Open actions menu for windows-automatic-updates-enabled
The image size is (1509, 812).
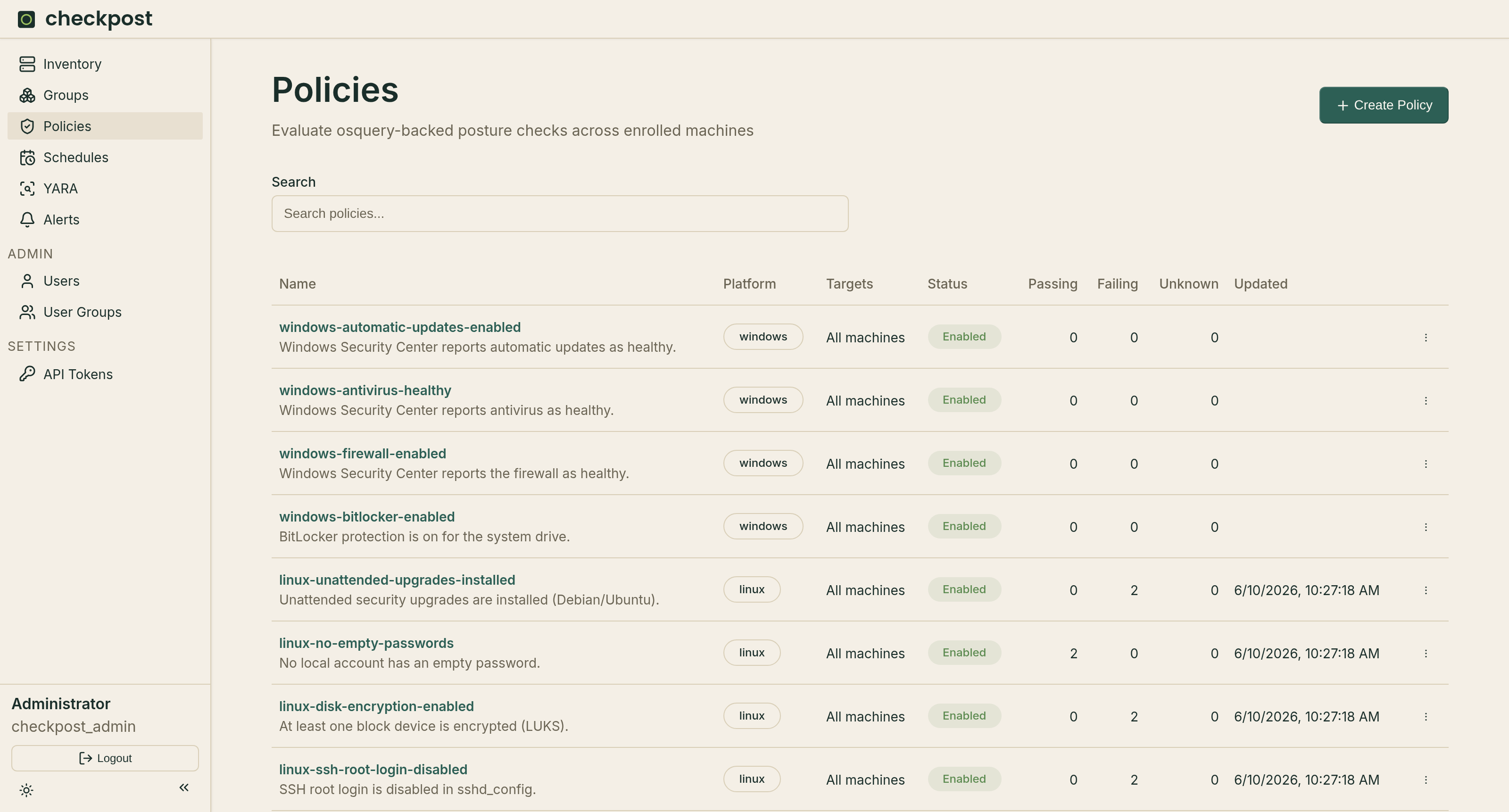click(1425, 338)
